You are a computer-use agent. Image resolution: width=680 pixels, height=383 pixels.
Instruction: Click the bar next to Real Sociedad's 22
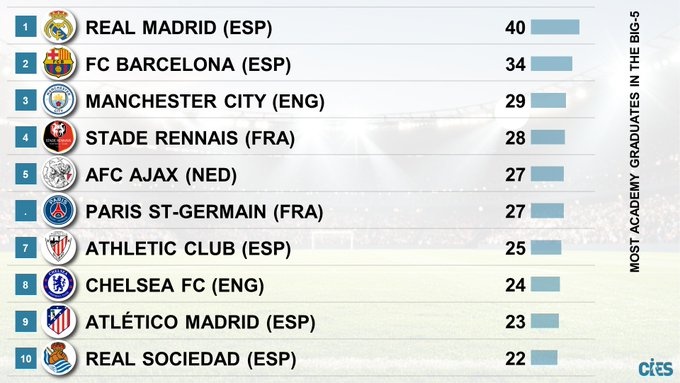[x=544, y=358]
